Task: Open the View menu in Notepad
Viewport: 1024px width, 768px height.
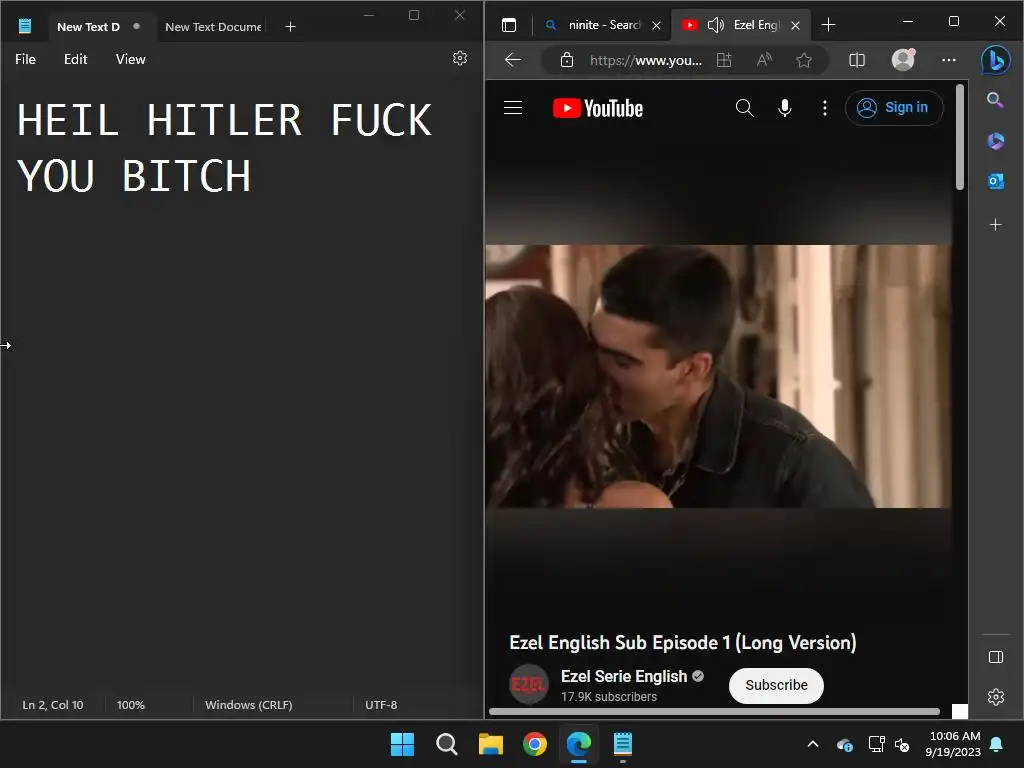Action: [131, 59]
